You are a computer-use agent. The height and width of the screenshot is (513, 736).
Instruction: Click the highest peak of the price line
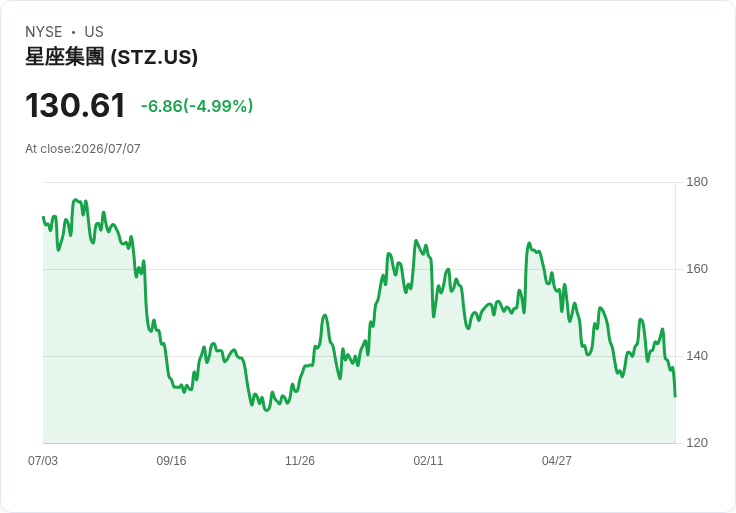click(x=75, y=200)
